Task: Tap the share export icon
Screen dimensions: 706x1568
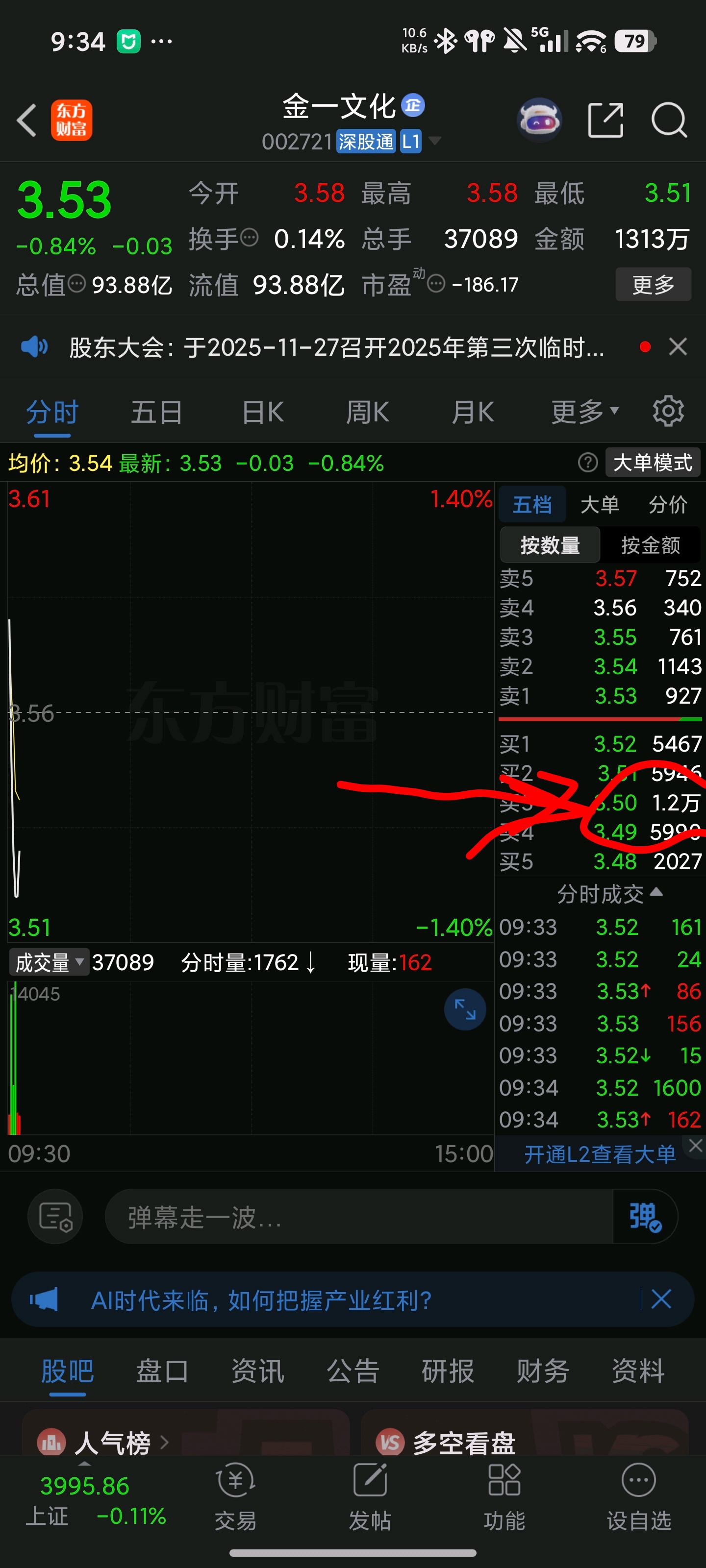Action: [605, 120]
